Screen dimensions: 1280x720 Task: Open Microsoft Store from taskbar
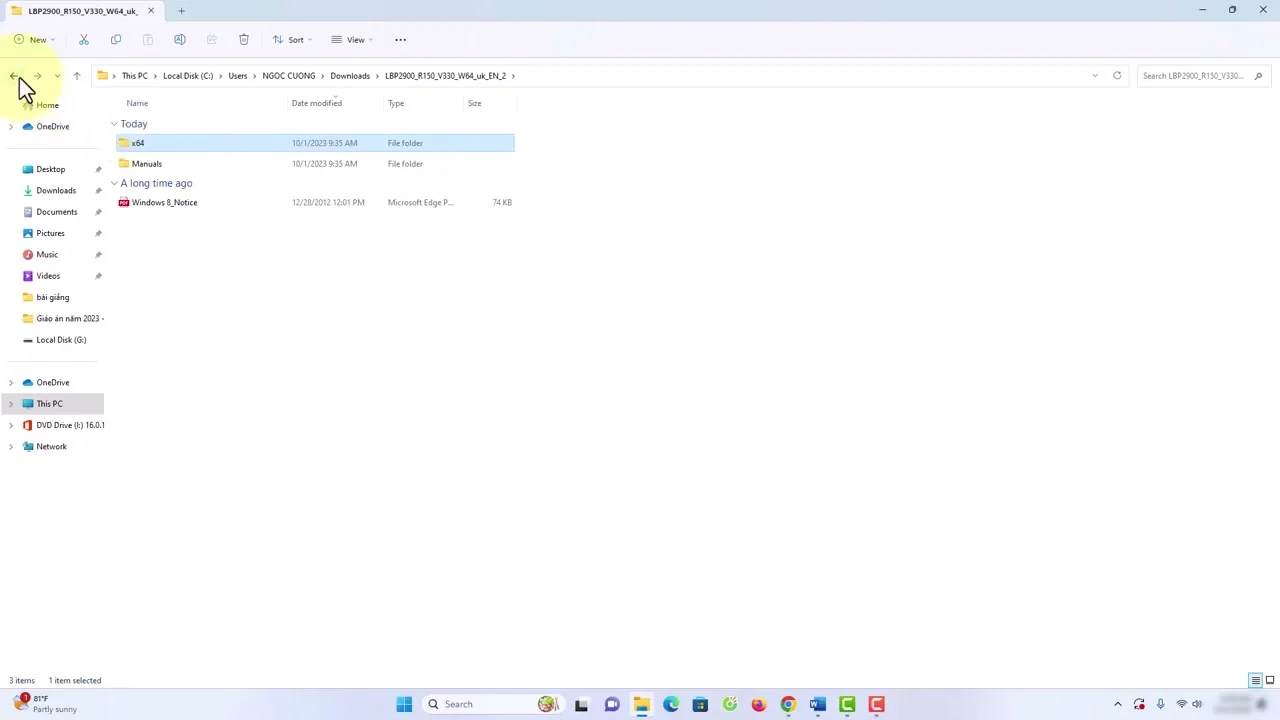(x=700, y=704)
